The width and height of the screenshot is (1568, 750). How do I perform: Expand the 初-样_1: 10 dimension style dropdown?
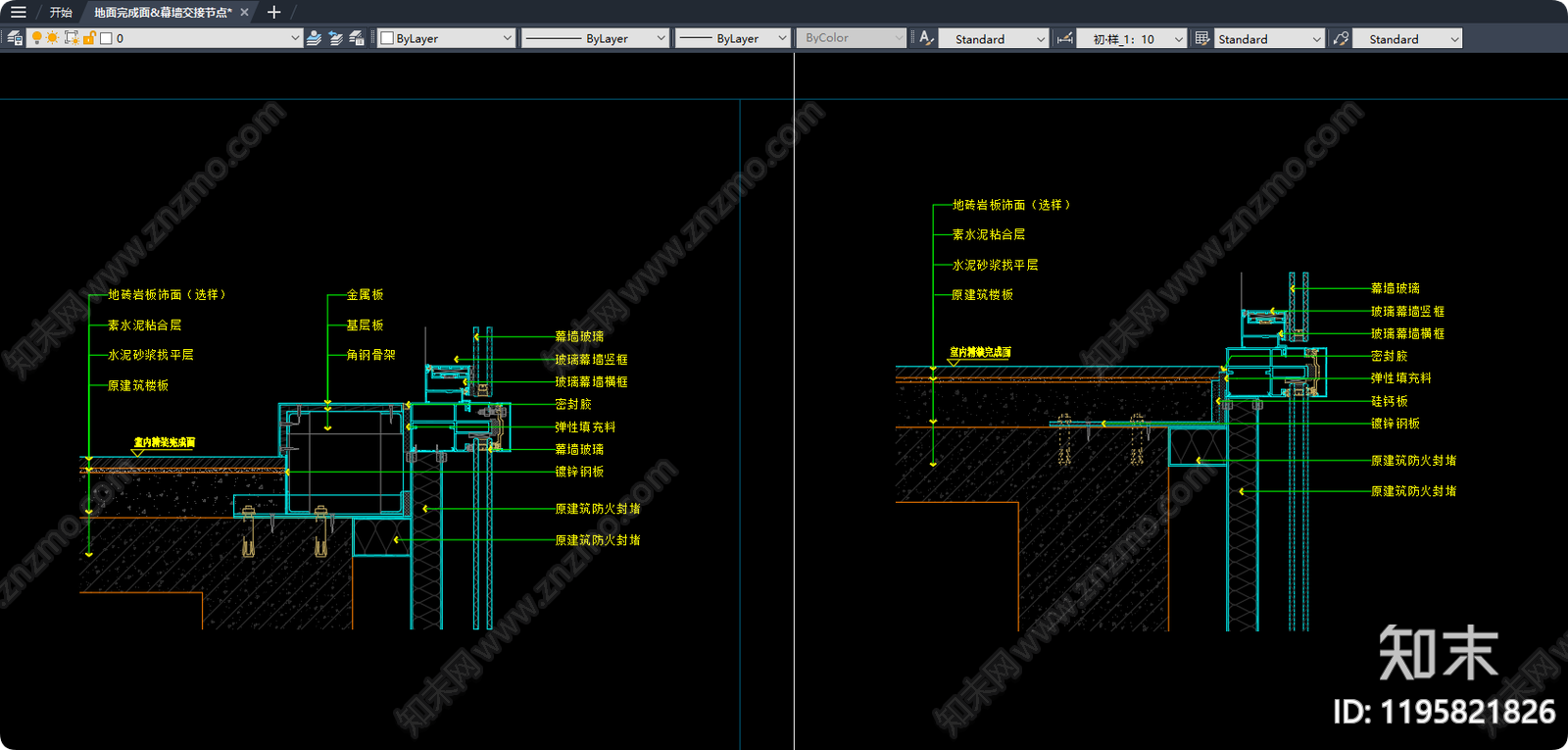click(1178, 38)
